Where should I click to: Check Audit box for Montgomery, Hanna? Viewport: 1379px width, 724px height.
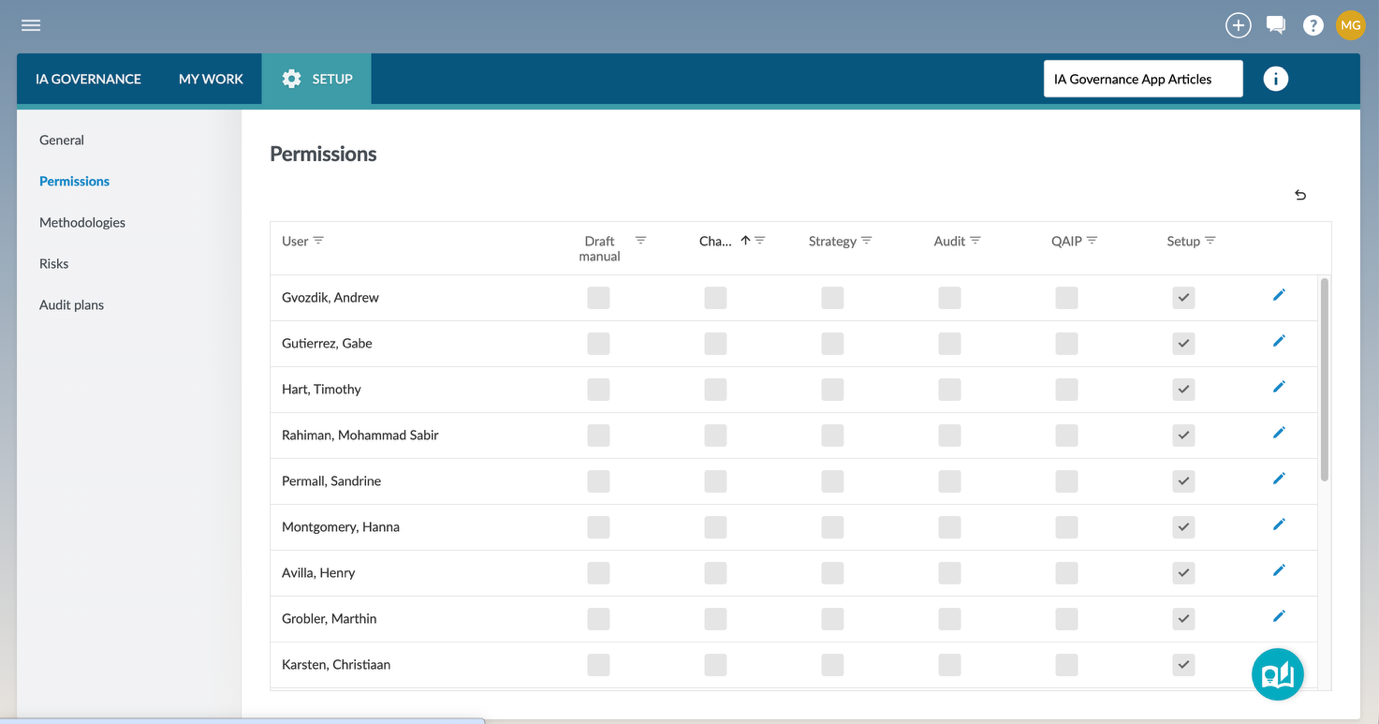pos(949,527)
